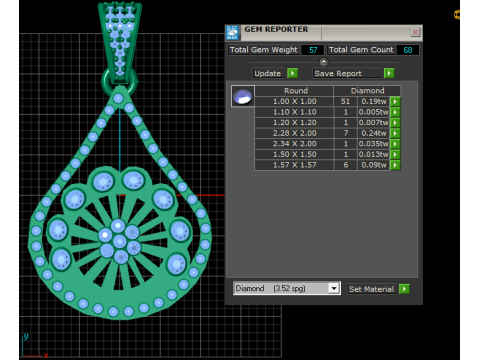
Task: Select the 2.28 X 2.00 size cell
Action: [x=294, y=133]
